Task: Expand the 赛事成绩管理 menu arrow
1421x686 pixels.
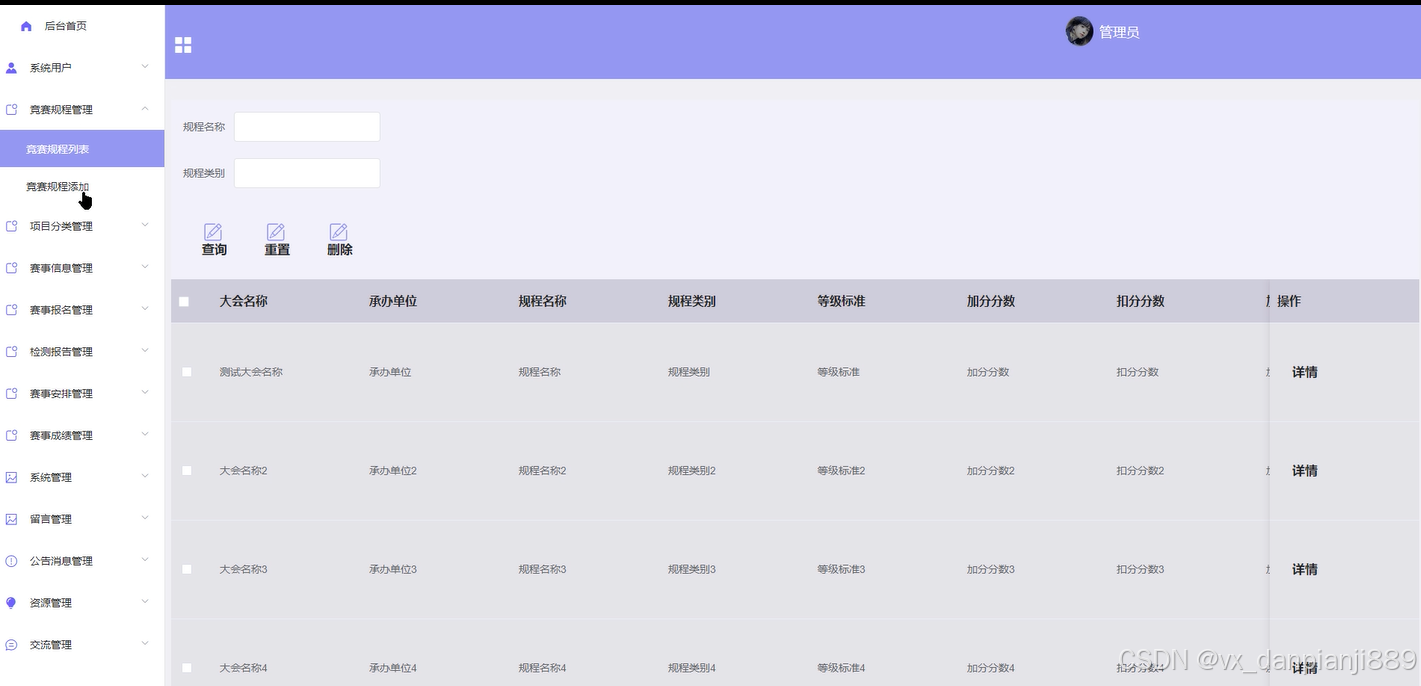Action: [x=145, y=435]
